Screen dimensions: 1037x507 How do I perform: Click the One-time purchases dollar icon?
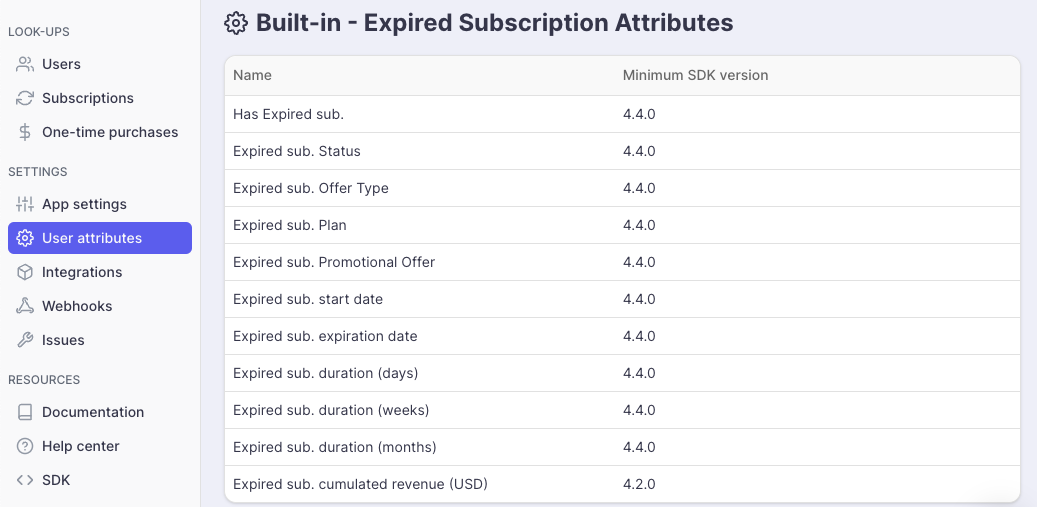point(25,132)
